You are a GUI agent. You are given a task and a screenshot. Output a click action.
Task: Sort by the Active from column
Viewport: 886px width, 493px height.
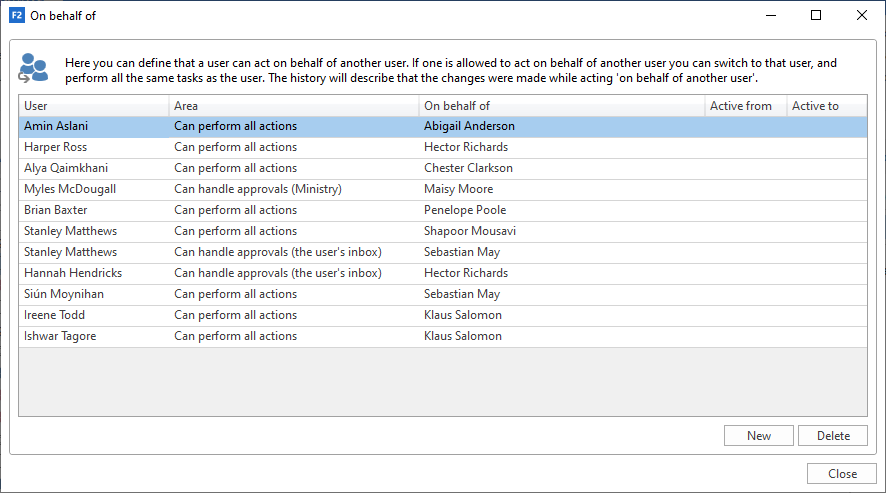point(744,106)
